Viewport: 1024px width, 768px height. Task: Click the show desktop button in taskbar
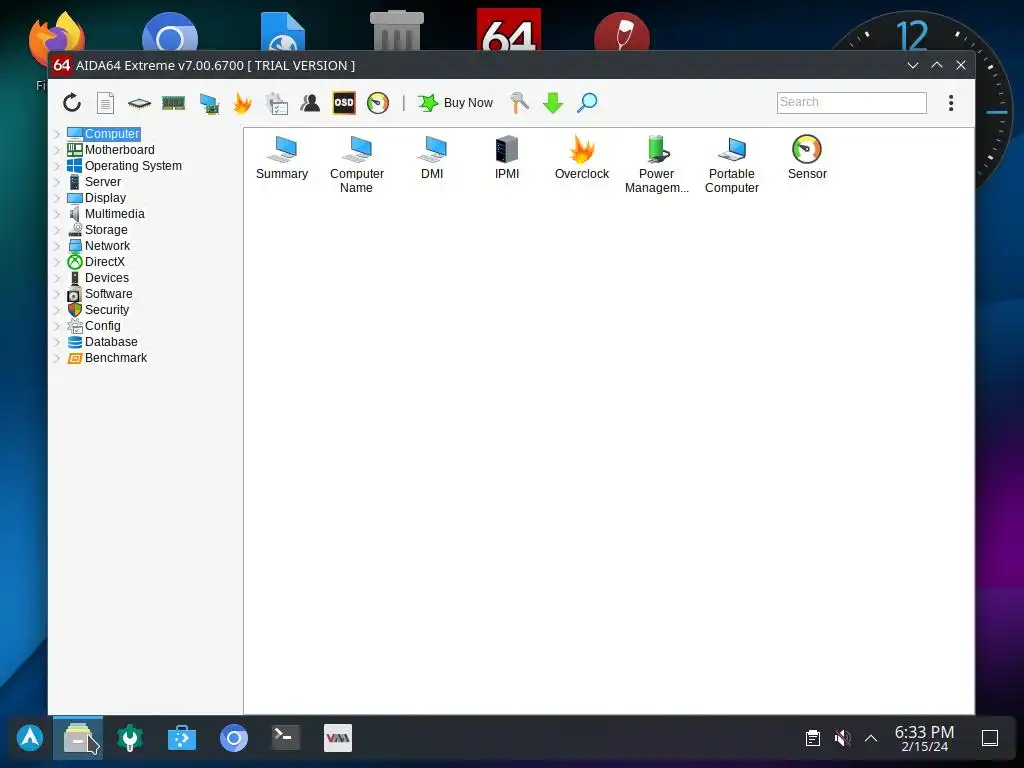pyautogui.click(x=990, y=739)
